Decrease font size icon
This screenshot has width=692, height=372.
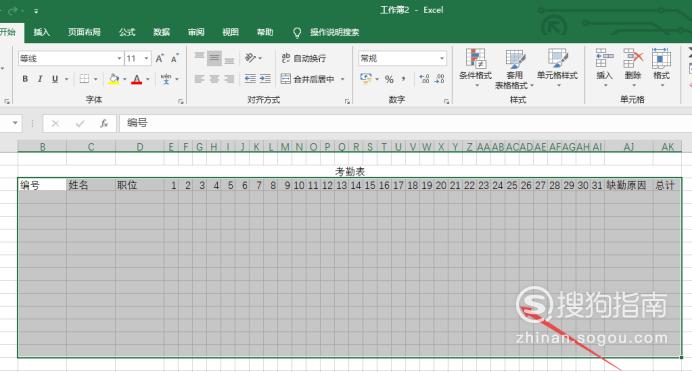point(175,58)
